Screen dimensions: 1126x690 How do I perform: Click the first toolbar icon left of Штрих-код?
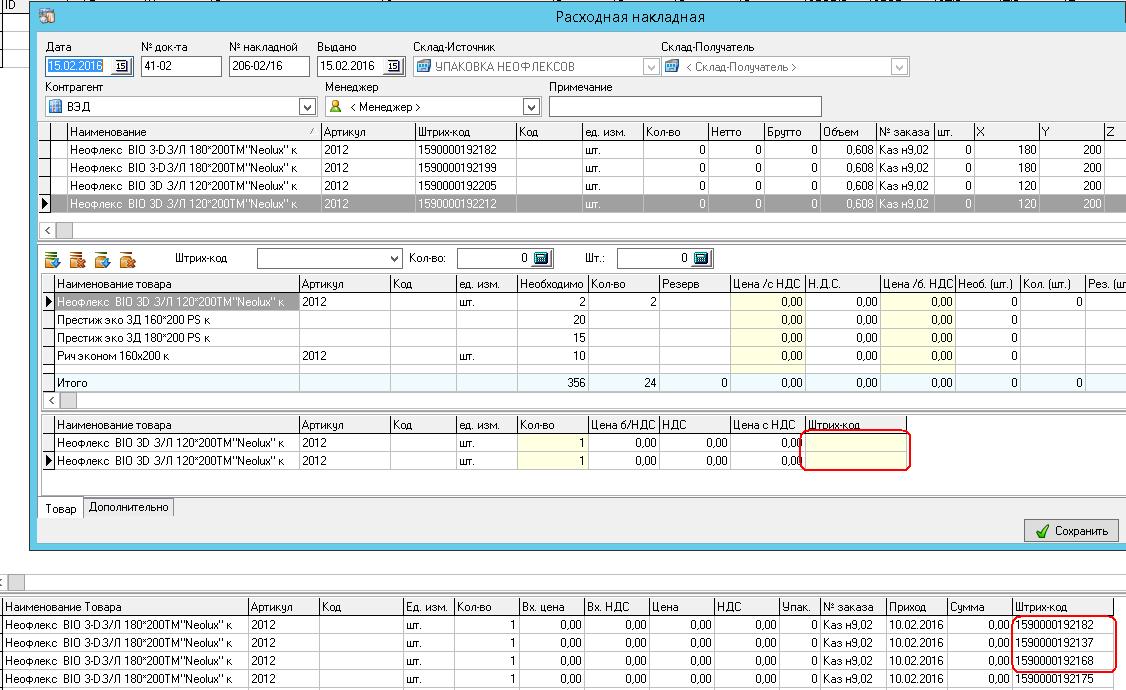53,260
